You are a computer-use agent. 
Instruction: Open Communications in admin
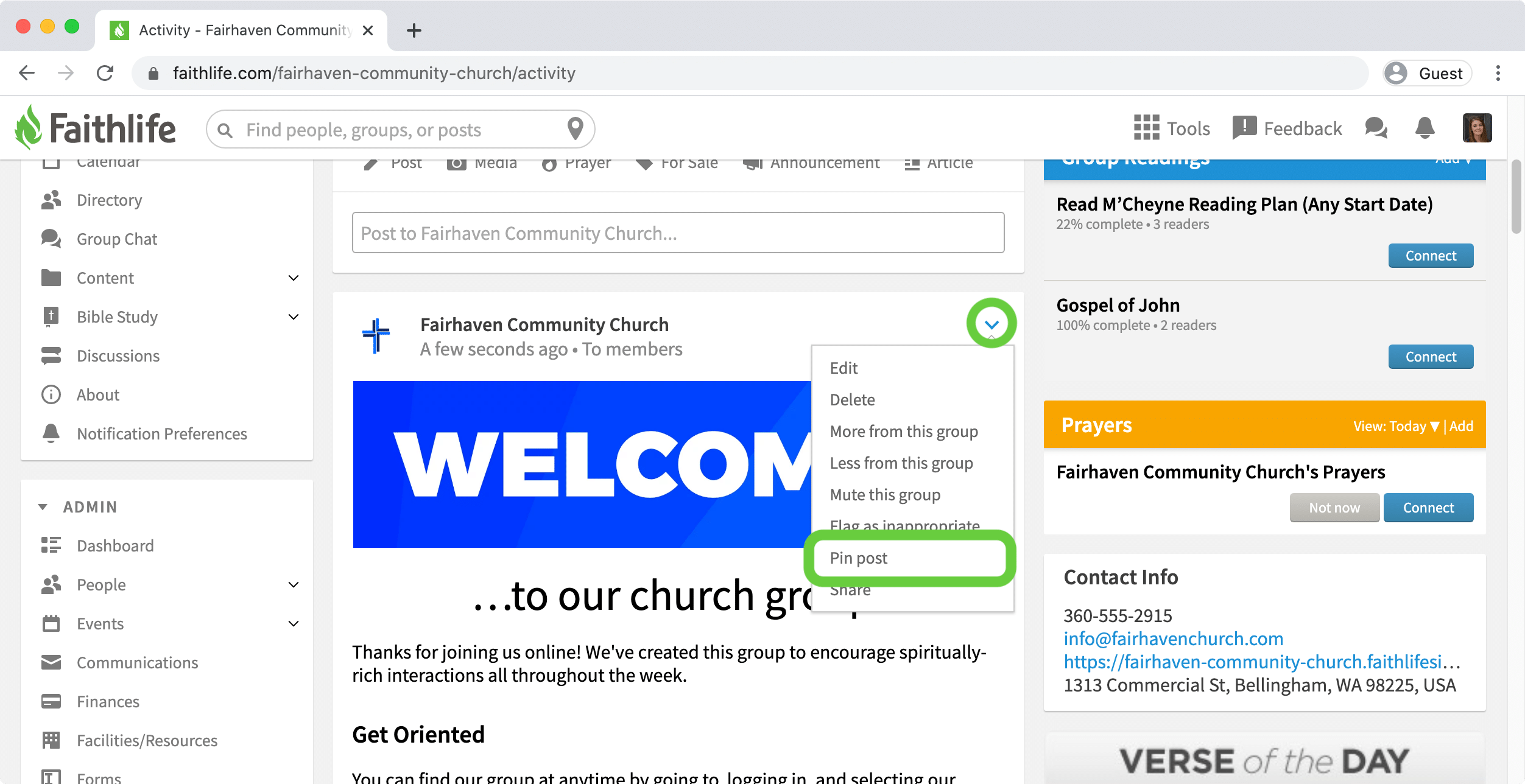(x=137, y=662)
